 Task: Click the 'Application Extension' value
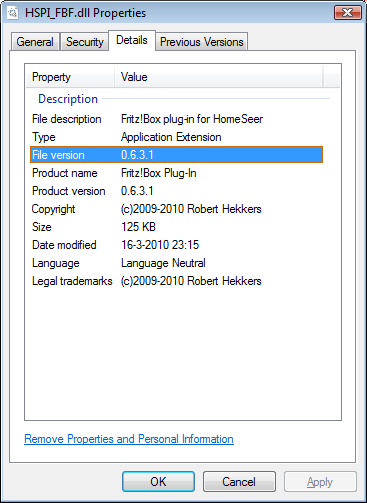[171, 137]
